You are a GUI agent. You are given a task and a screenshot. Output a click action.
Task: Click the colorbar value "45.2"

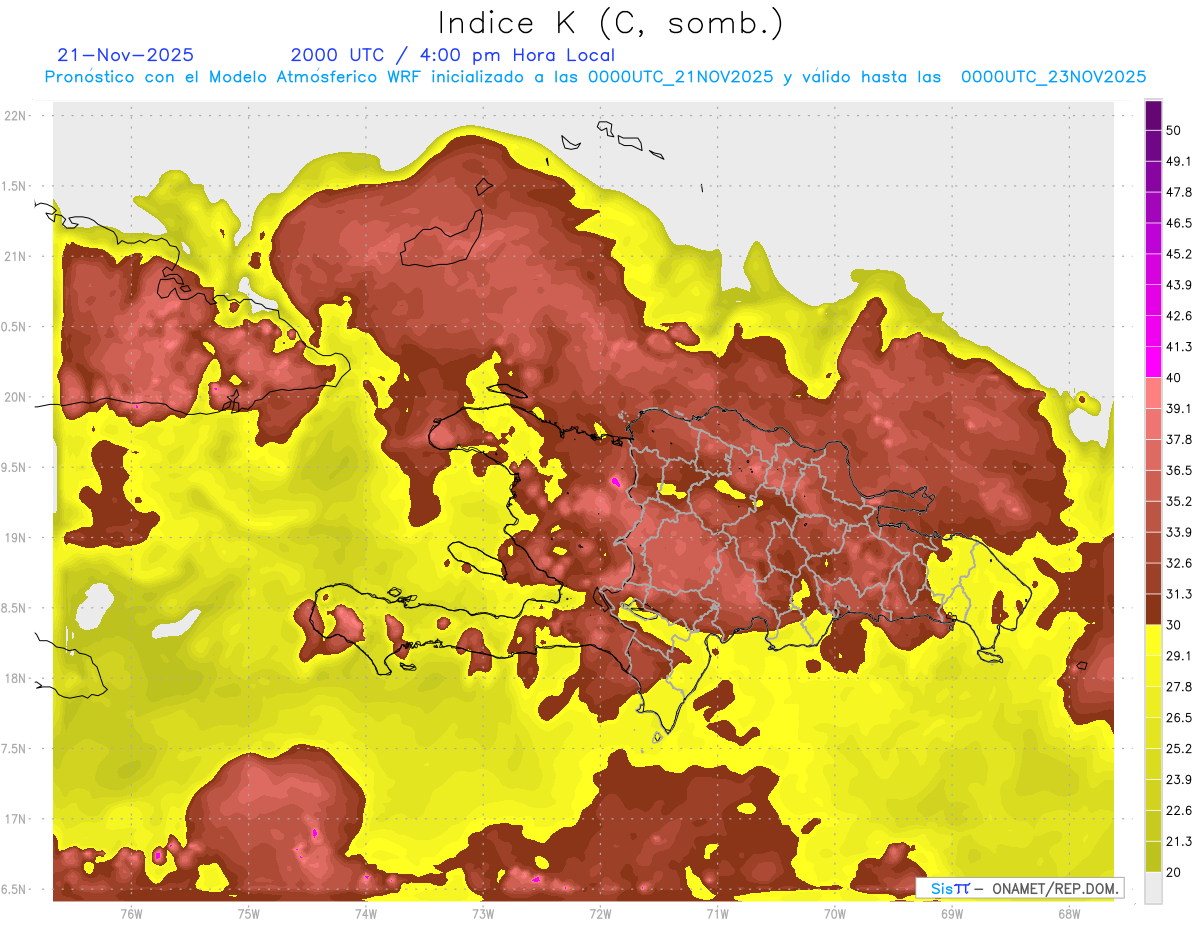click(1179, 254)
